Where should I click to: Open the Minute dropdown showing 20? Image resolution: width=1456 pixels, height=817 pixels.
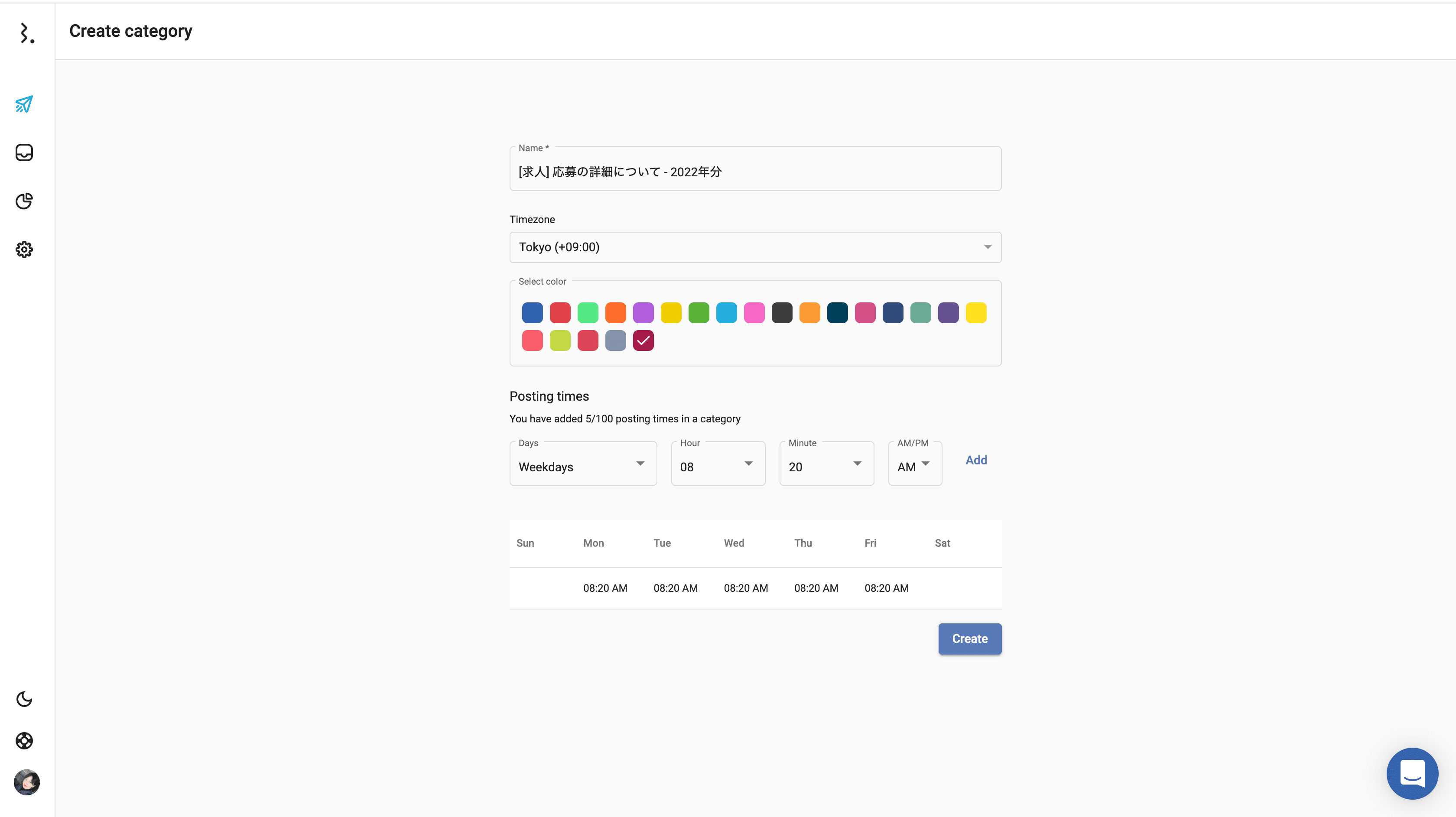click(826, 464)
